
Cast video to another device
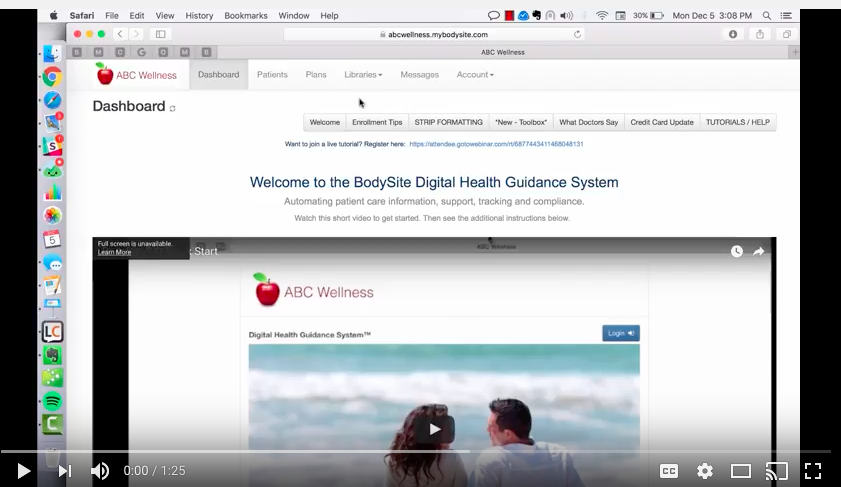[x=777, y=471]
